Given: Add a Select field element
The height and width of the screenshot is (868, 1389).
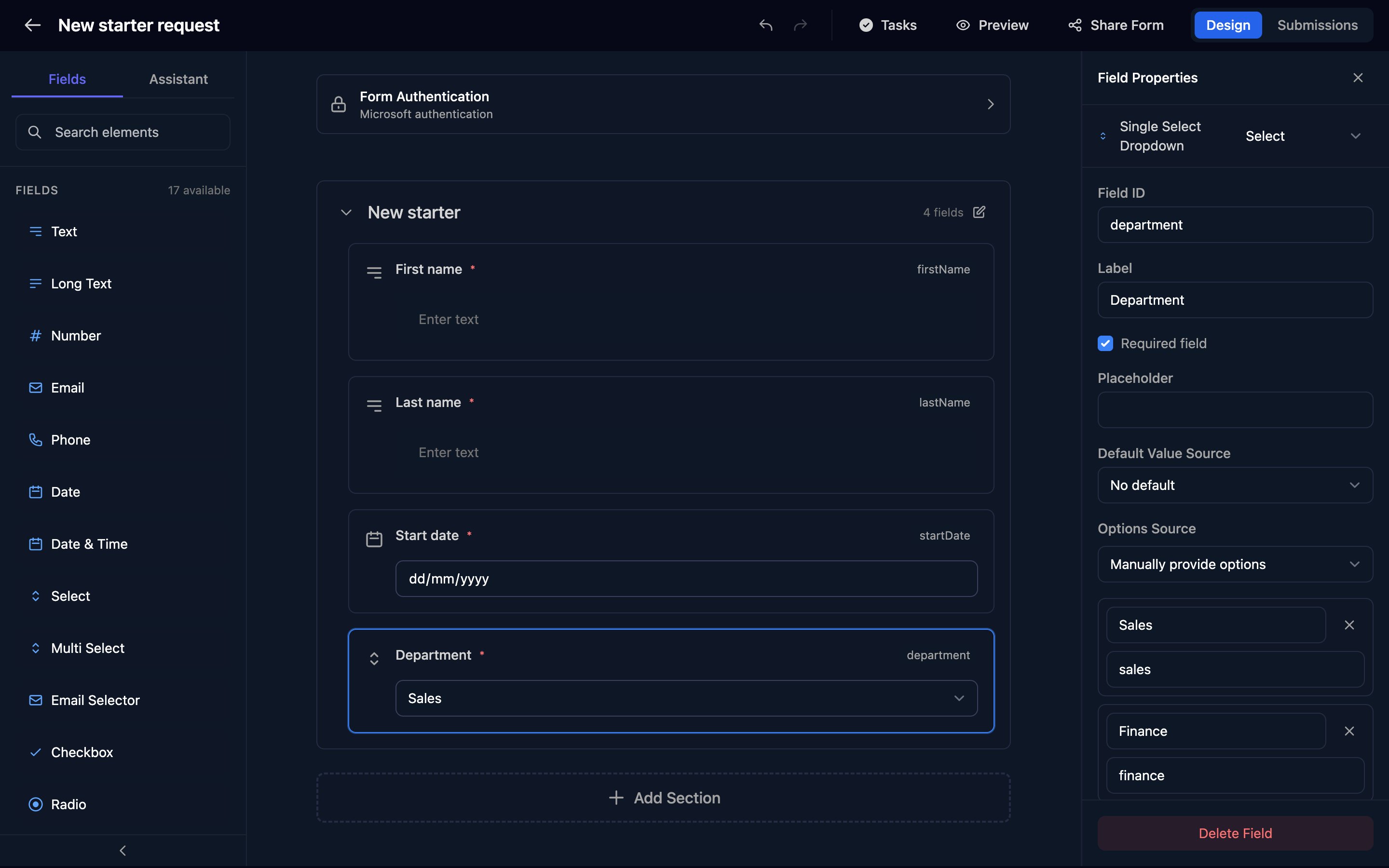Looking at the screenshot, I should tap(123, 596).
